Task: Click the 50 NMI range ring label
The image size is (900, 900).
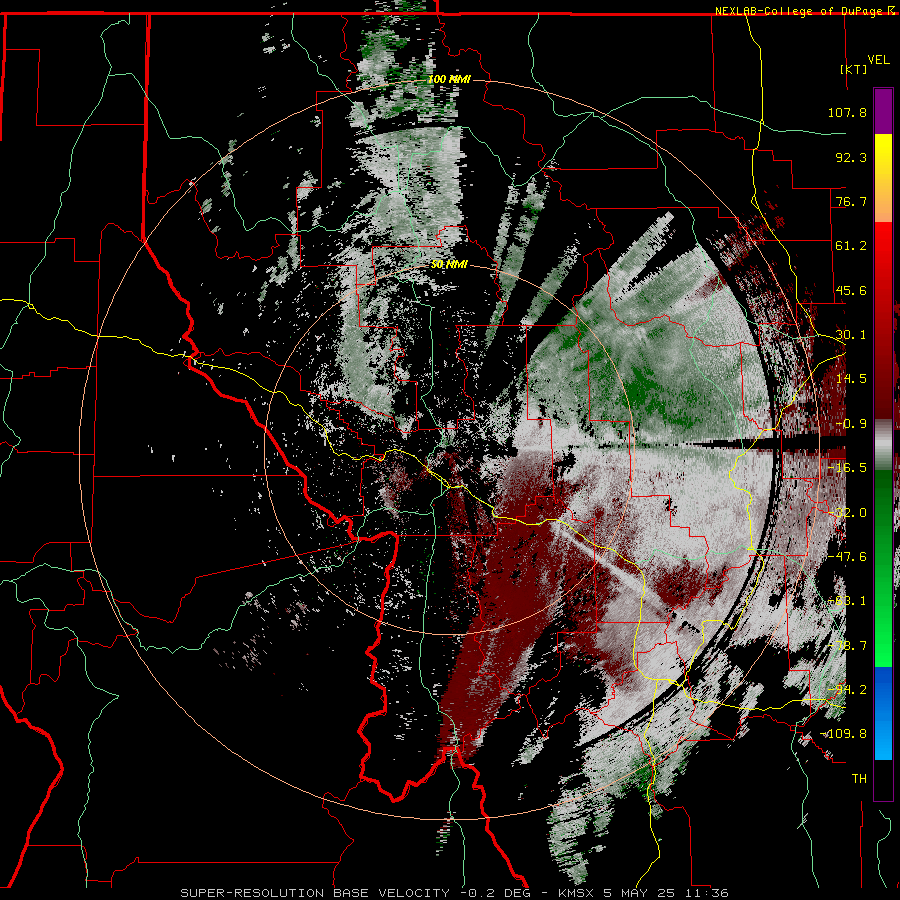Action: [x=449, y=265]
